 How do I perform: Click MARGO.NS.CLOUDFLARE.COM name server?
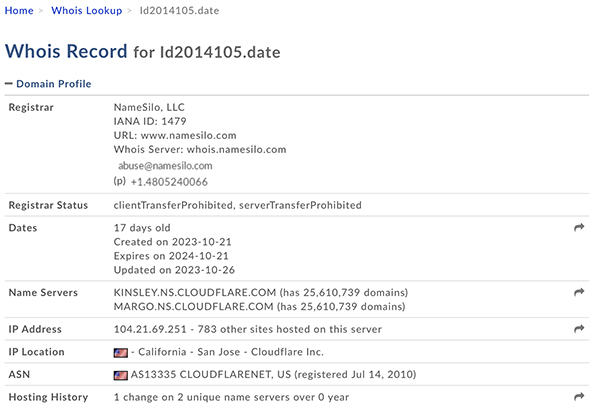click(x=194, y=307)
